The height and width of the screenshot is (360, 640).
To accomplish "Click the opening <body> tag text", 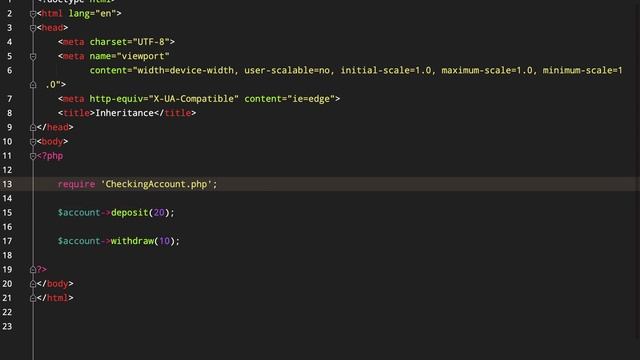I will click(52, 142).
